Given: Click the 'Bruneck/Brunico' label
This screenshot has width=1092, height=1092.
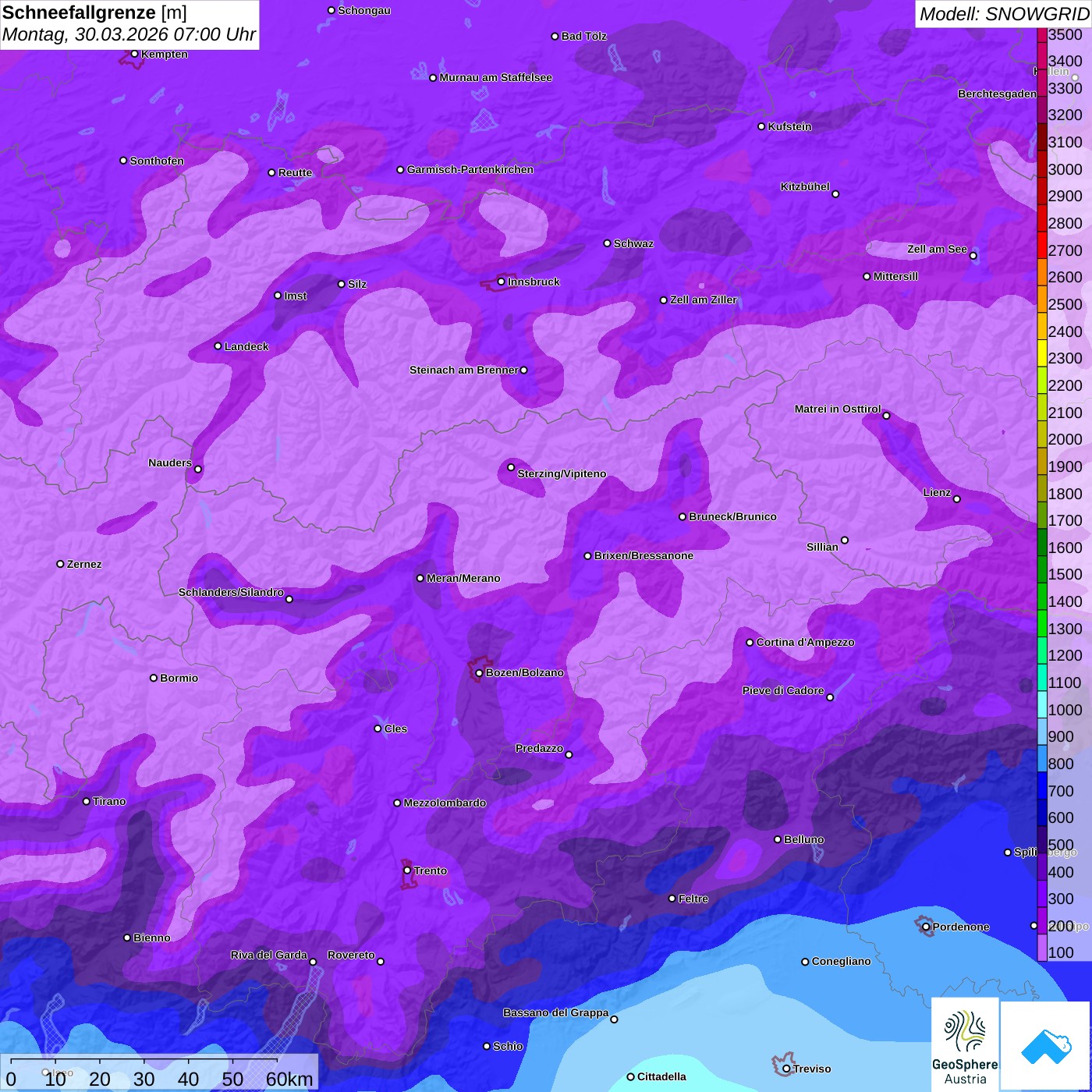Looking at the screenshot, I should [x=732, y=516].
